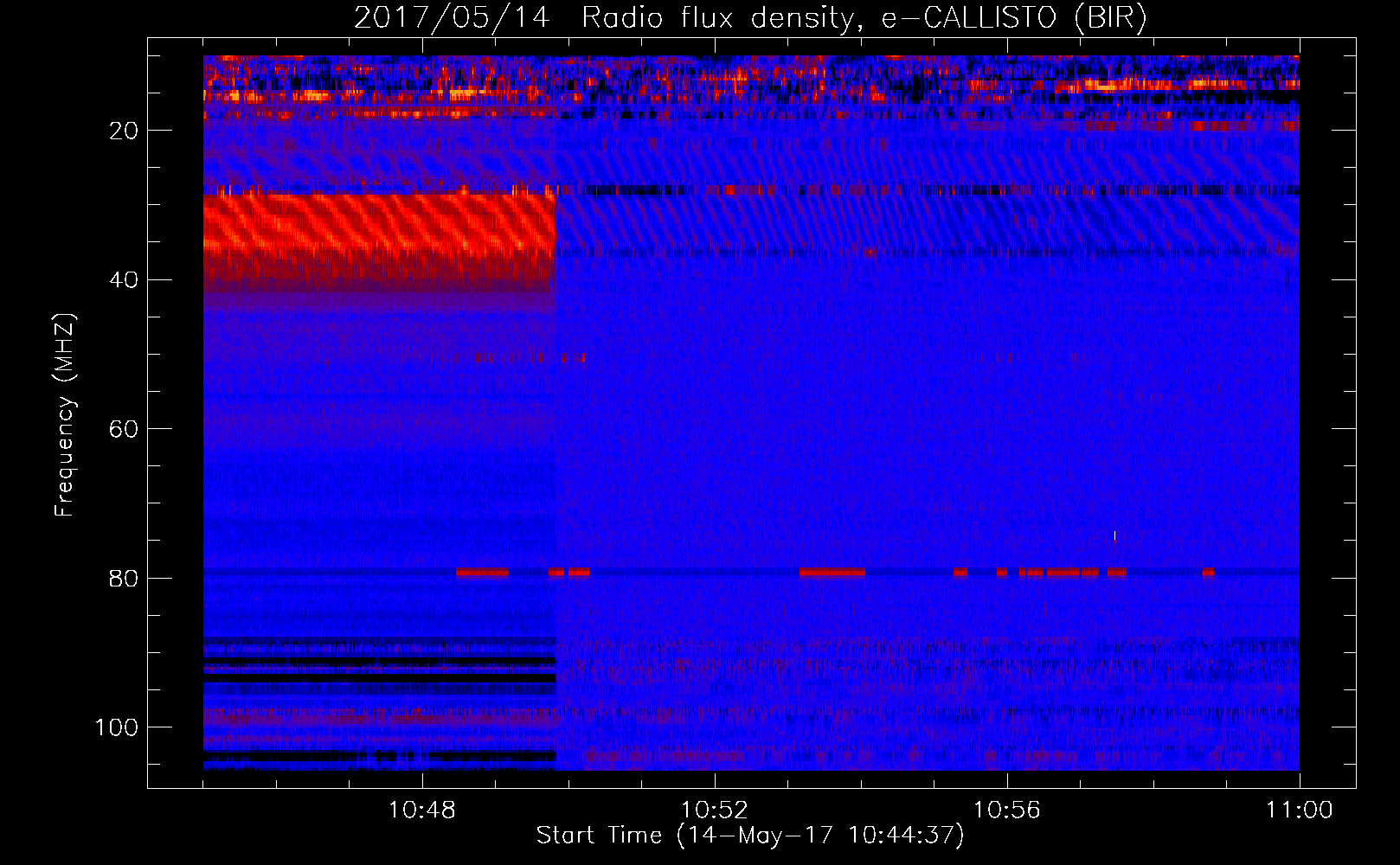Click the plot title '2017/05/14 Radio flux density'
Screen dimensions: 1400x865
750,17
